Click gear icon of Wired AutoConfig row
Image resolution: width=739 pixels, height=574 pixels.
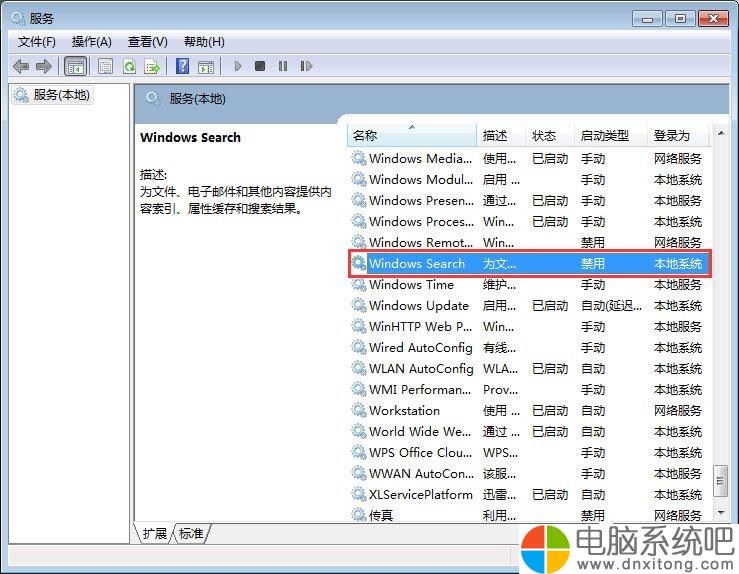pos(359,348)
